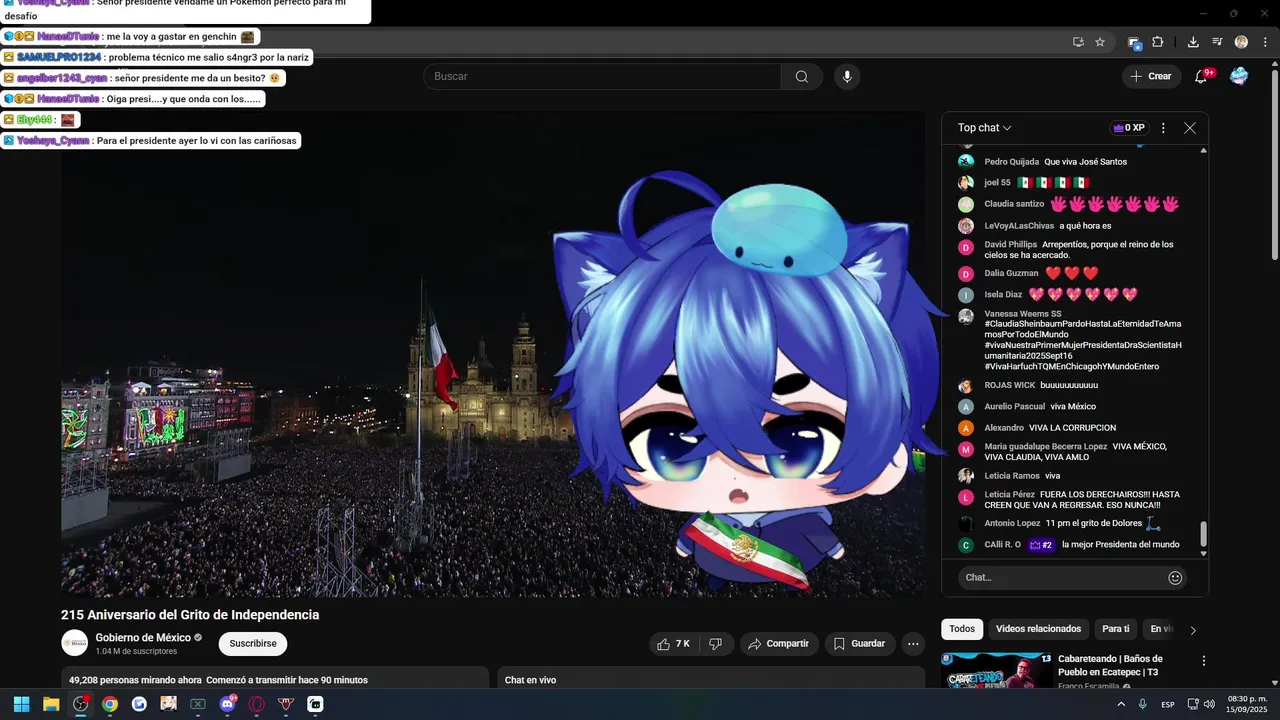The width and height of the screenshot is (1280, 720).
Task: Select the Para ti filter chip
Action: 1115,629
